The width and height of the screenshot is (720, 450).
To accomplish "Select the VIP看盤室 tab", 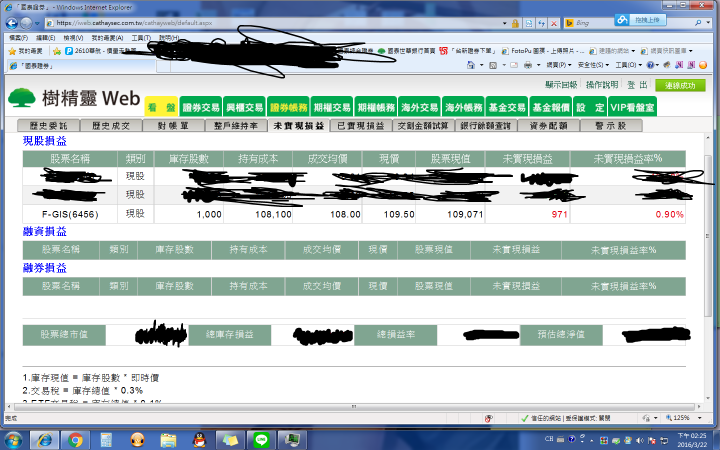I will click(x=632, y=107).
